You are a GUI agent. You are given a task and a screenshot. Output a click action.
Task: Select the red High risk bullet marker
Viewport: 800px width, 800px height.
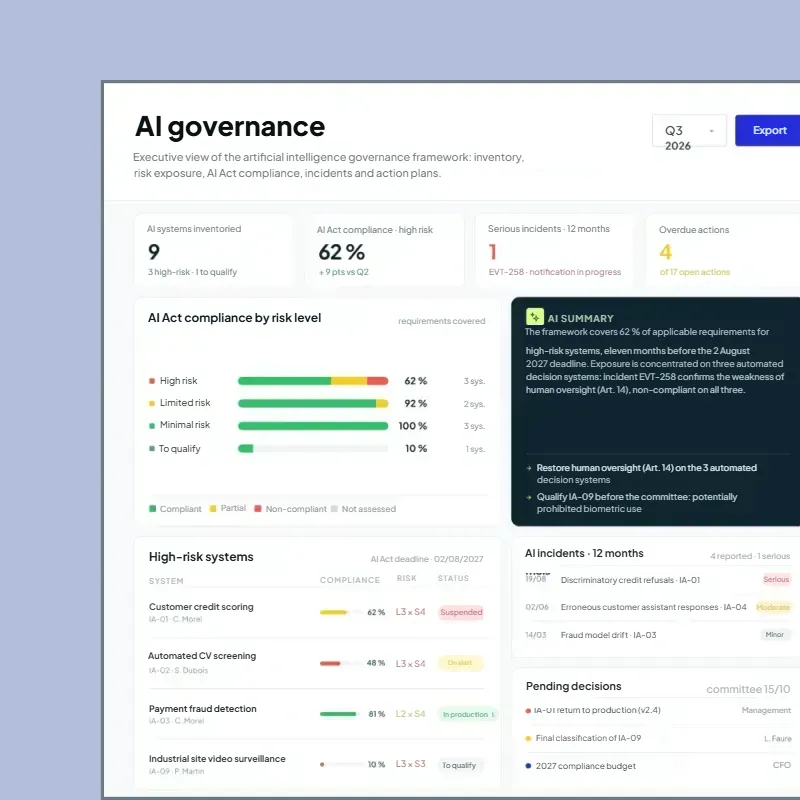(x=152, y=381)
